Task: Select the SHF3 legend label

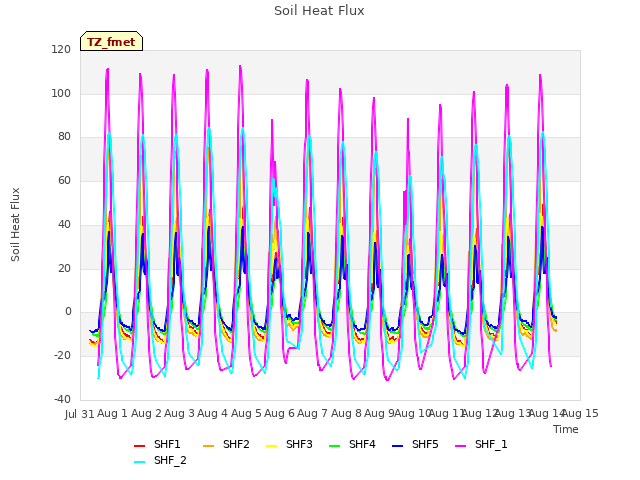Action: (x=299, y=444)
